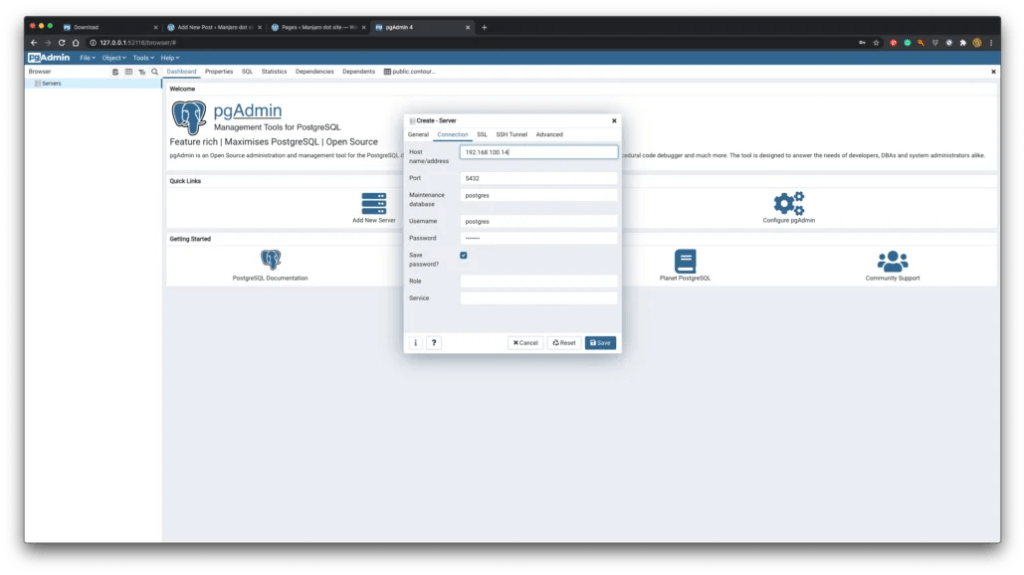Click the Save button

click(600, 342)
